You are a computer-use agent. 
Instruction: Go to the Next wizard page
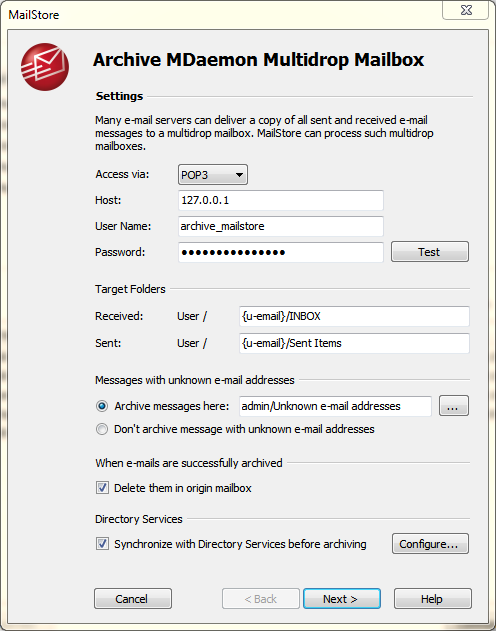coord(342,599)
